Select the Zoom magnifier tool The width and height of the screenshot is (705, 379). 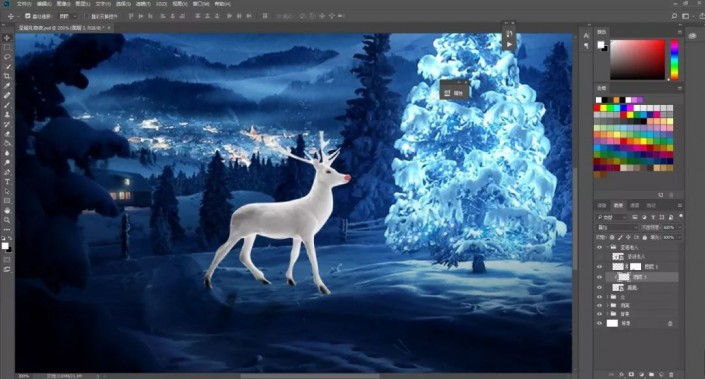point(7,220)
